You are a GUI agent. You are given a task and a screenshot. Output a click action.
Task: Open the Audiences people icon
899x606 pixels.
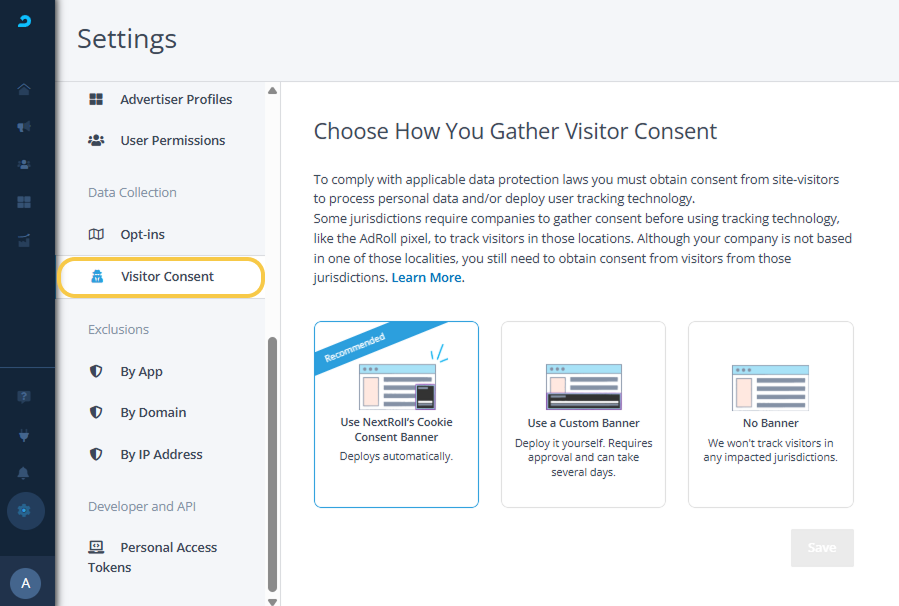pos(24,165)
